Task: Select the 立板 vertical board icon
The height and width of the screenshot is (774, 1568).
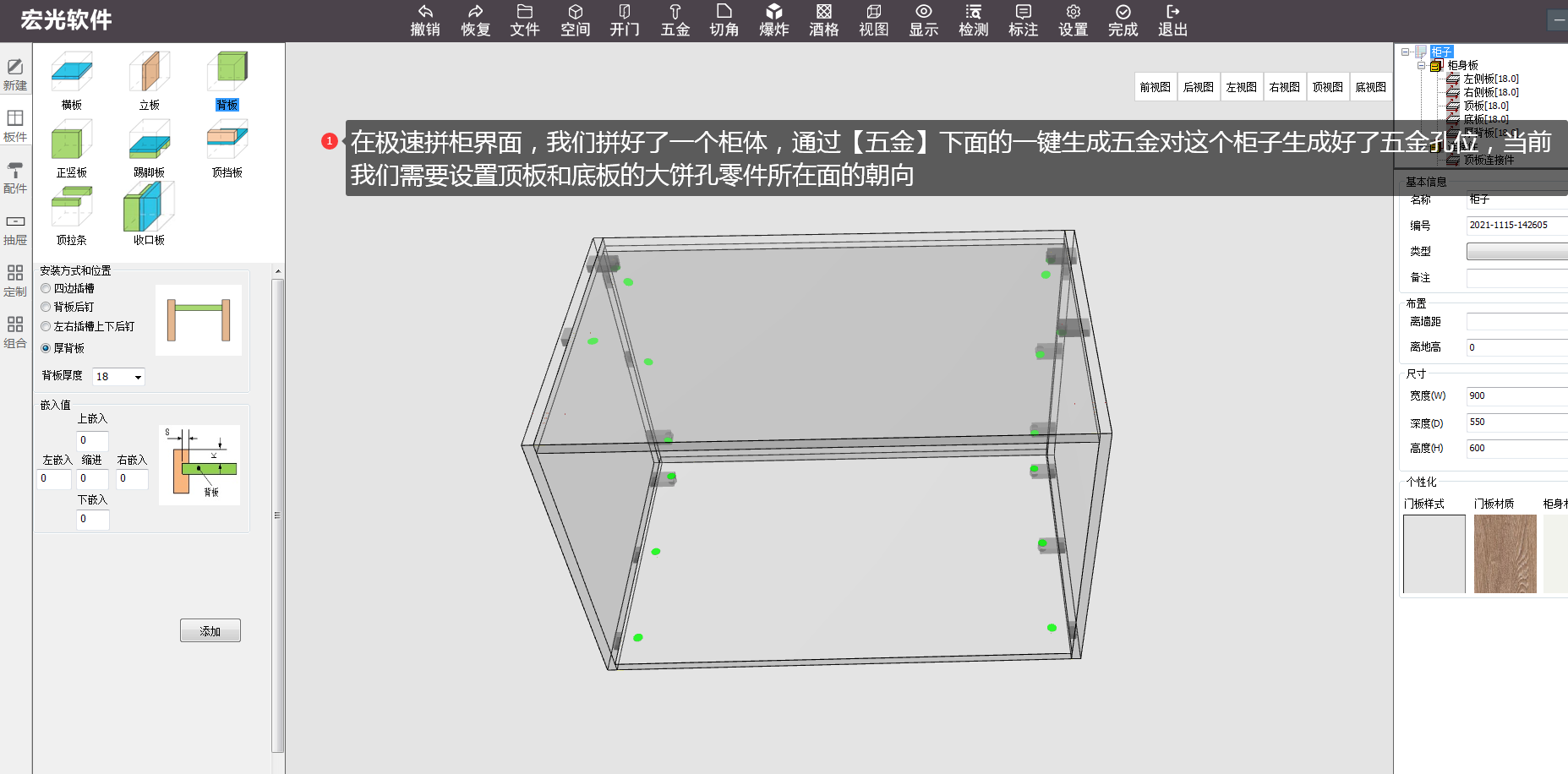Action: click(x=150, y=72)
